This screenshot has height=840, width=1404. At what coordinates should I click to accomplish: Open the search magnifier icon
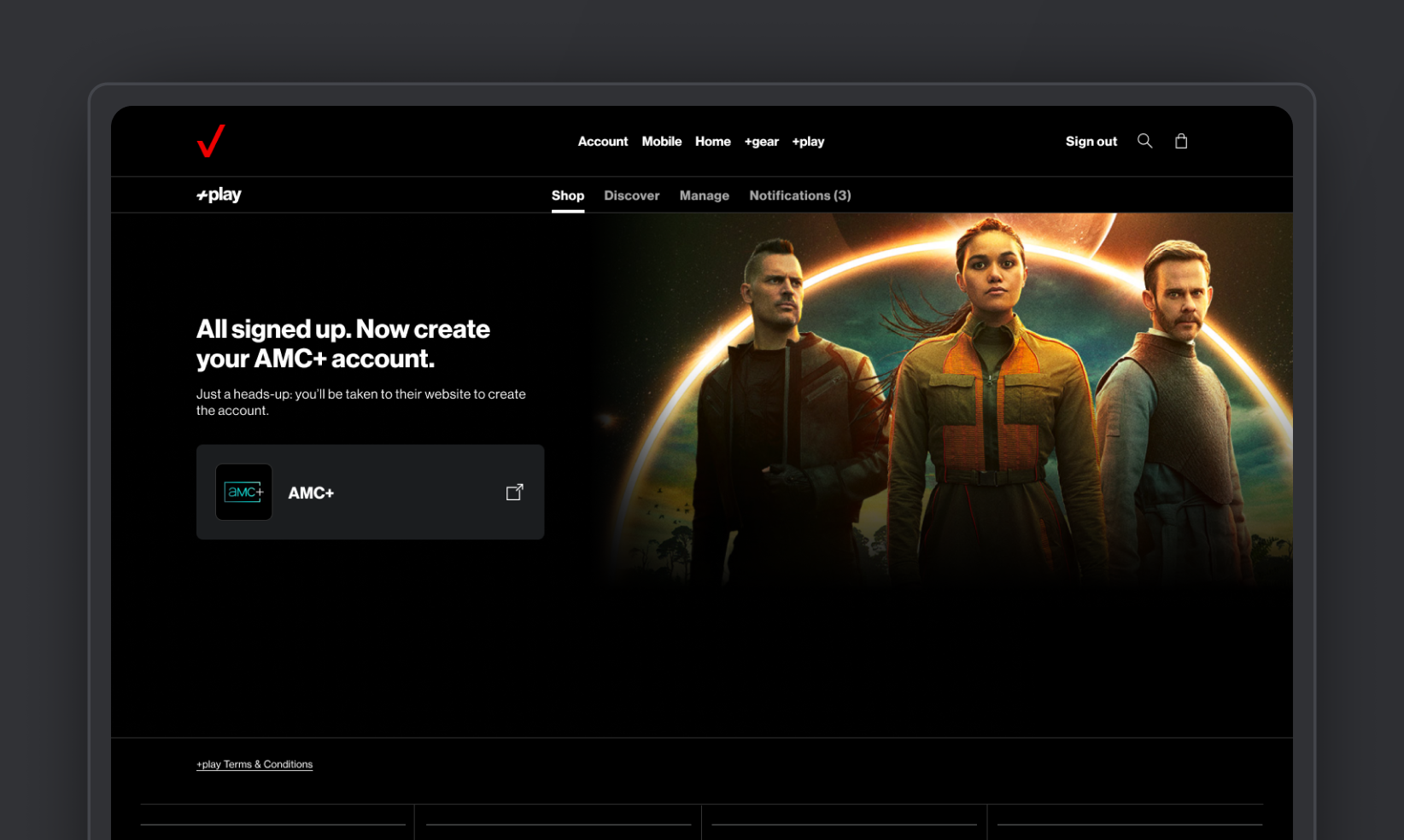1144,141
